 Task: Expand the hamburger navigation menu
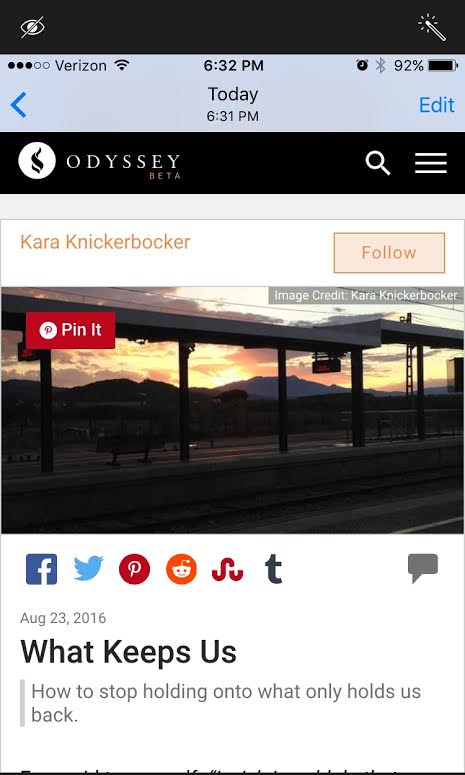pos(431,163)
